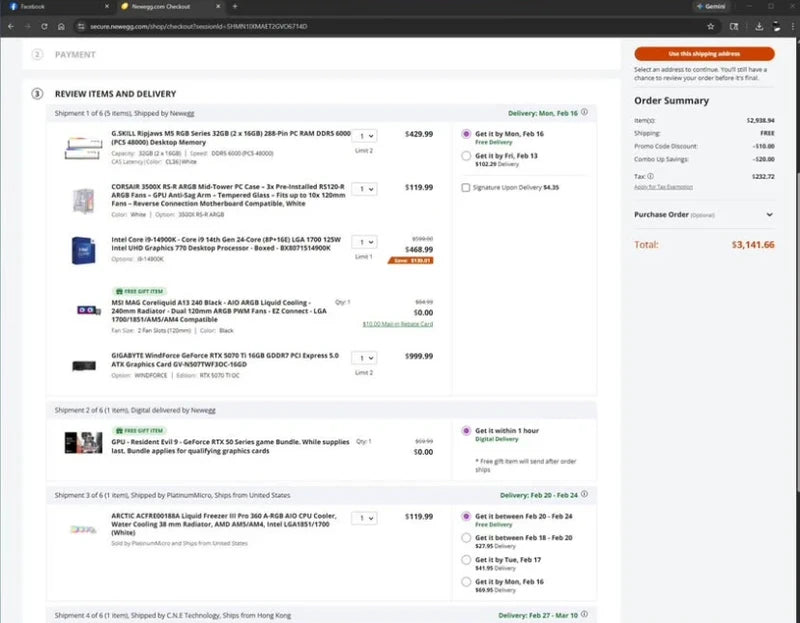Click the ARCTIC Liquid Freezer III thumbnail
The image size is (800, 623).
(x=83, y=530)
